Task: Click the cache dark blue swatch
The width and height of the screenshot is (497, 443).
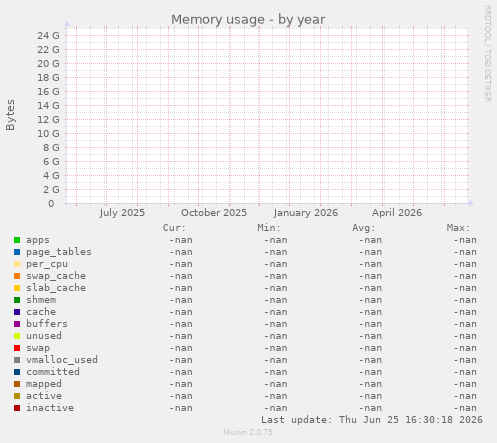Action: pyautogui.click(x=17, y=312)
